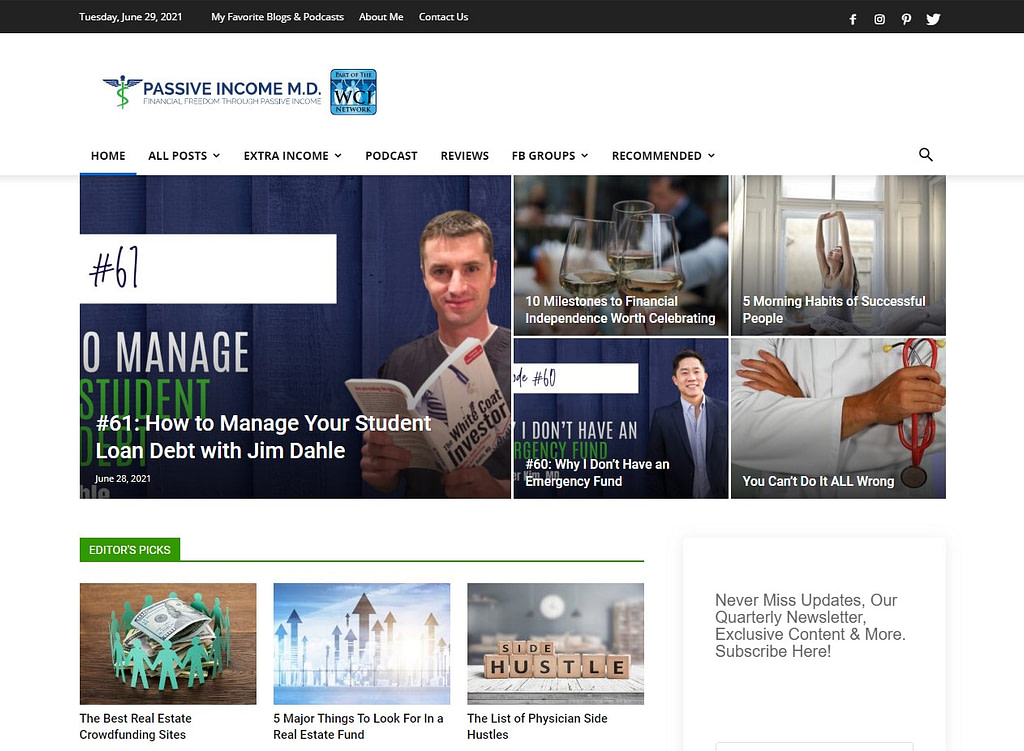
Task: Click the newsletter input field below the text
Action: 814,746
